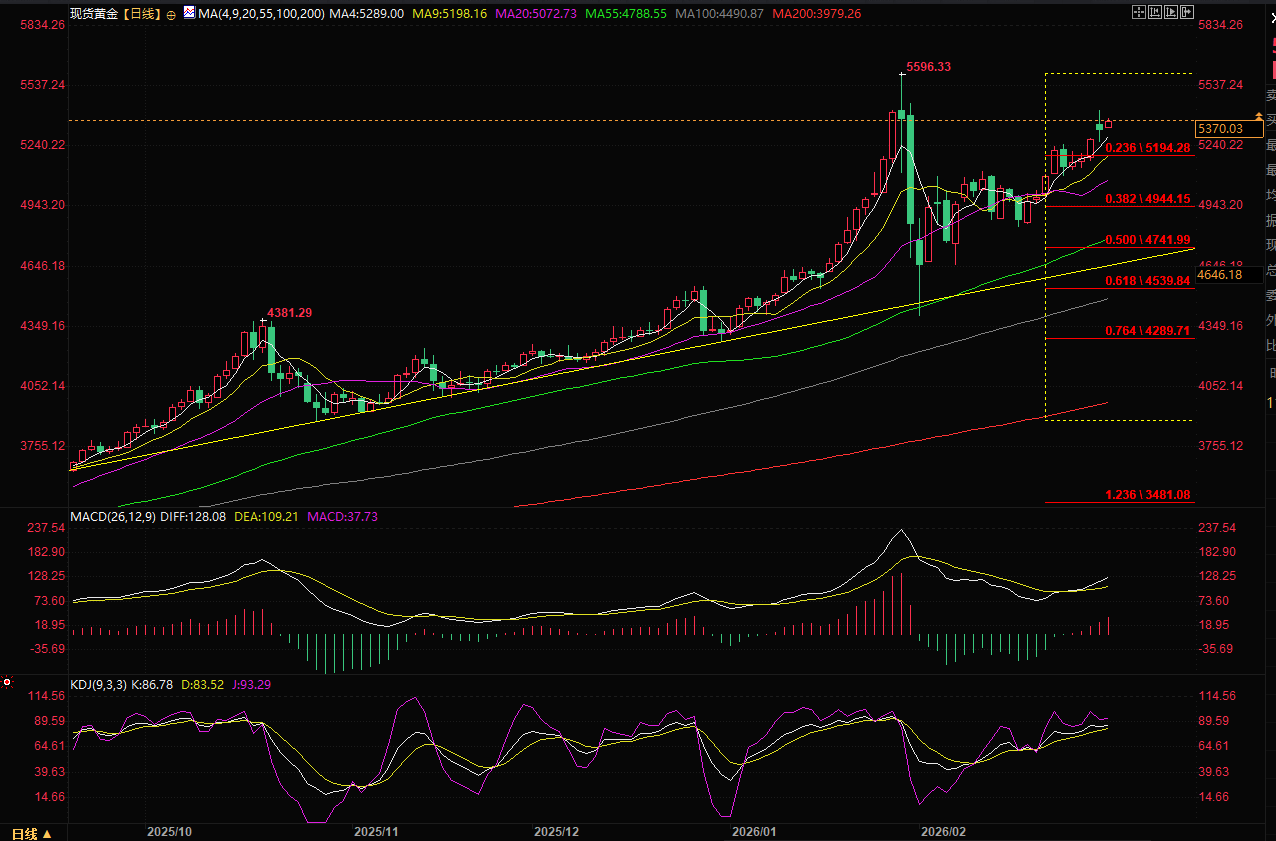
Task: Click the jump-to-start chart icon
Action: pyautogui.click(x=1155, y=12)
